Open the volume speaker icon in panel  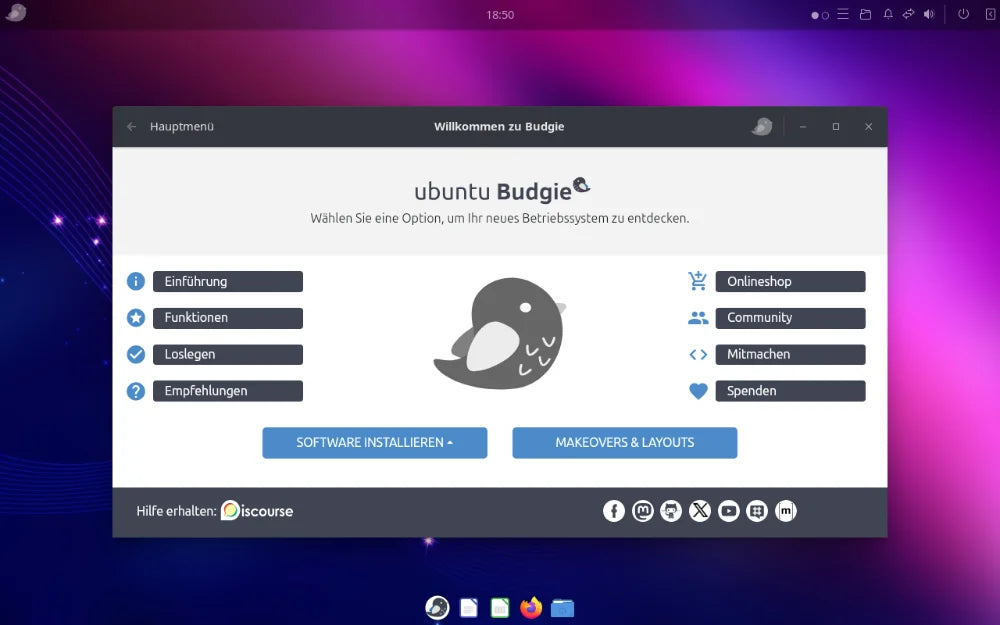tap(929, 14)
